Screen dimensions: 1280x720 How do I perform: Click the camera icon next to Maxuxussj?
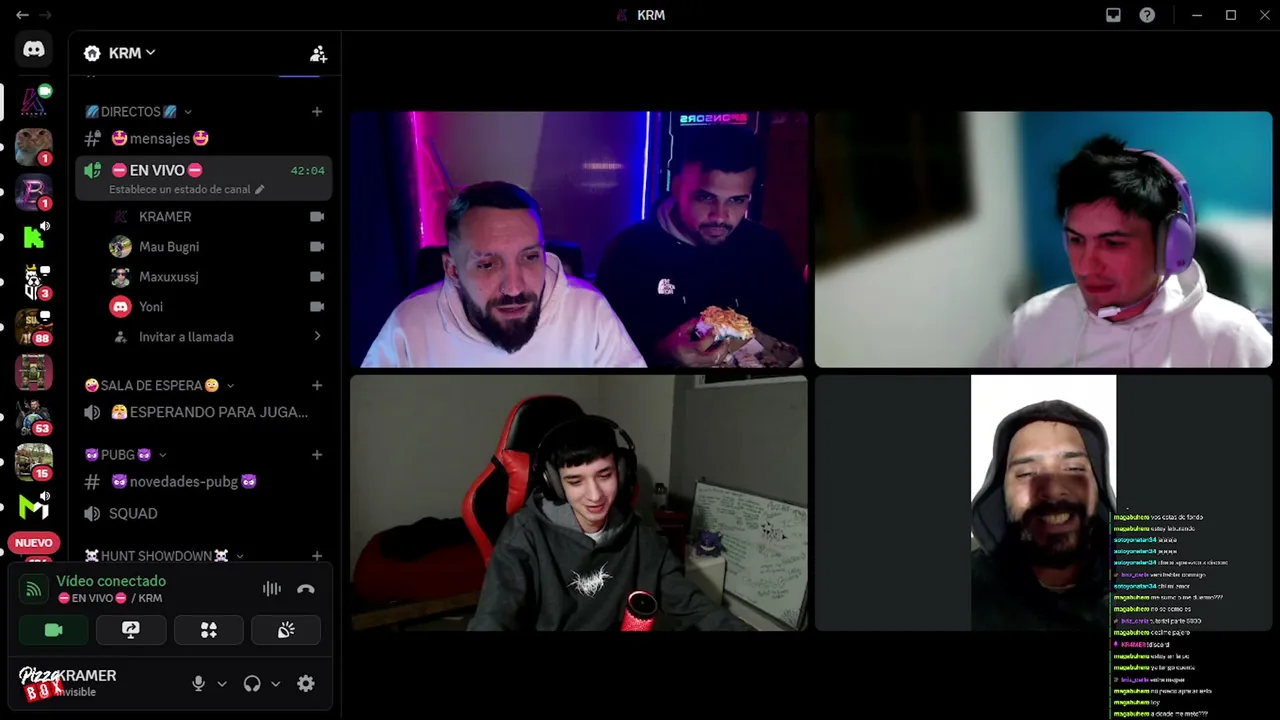click(317, 276)
